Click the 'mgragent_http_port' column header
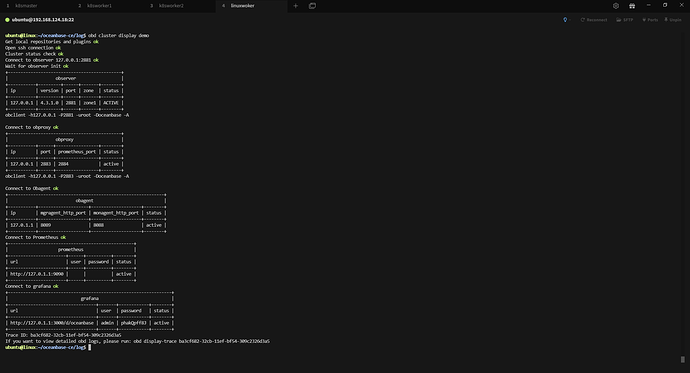The height and width of the screenshot is (373, 690). point(63,213)
